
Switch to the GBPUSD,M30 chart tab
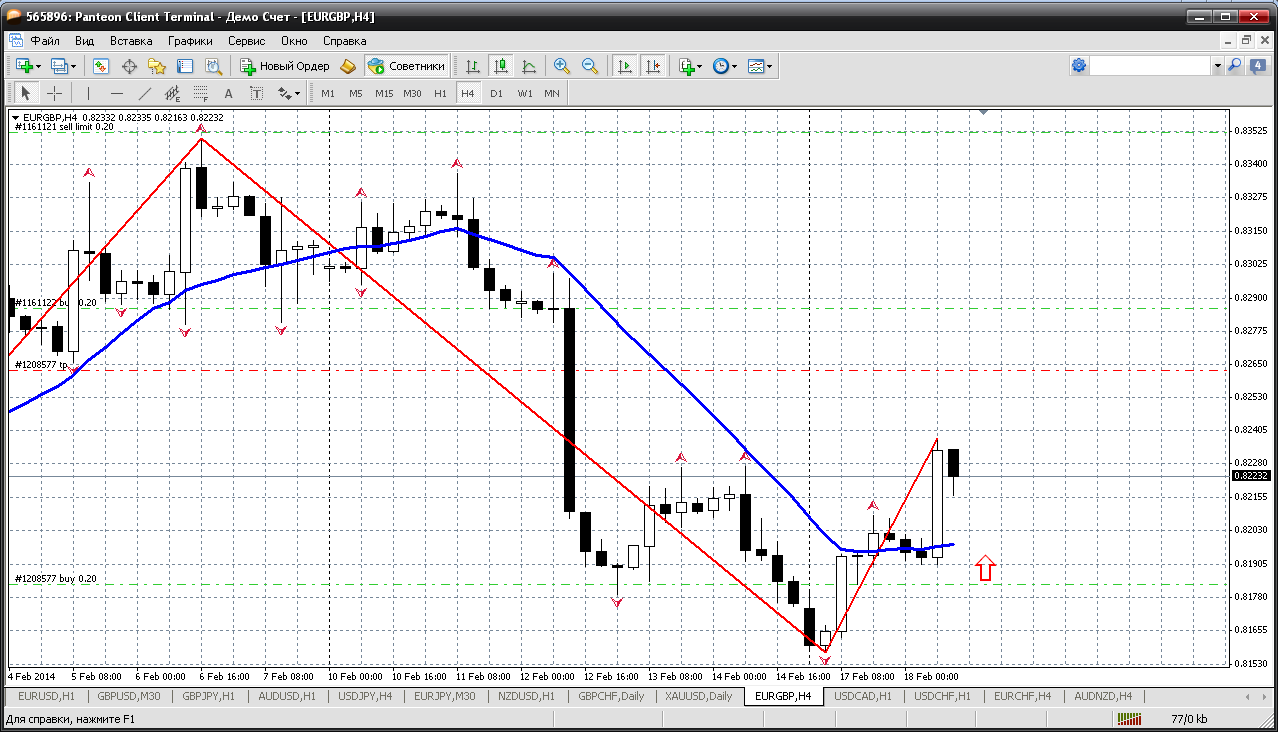tap(129, 696)
